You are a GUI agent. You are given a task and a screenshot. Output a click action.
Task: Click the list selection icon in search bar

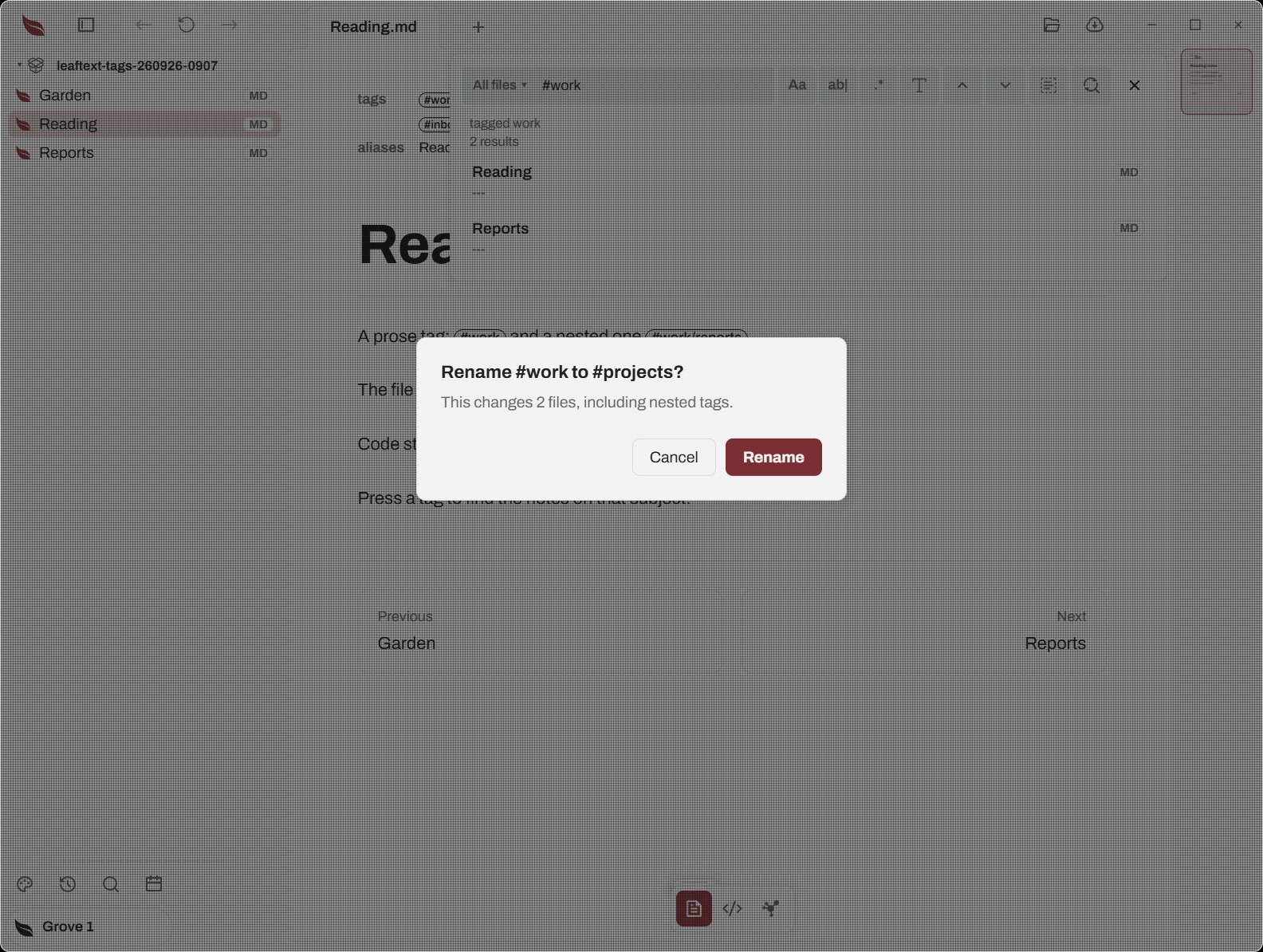[x=1049, y=85]
